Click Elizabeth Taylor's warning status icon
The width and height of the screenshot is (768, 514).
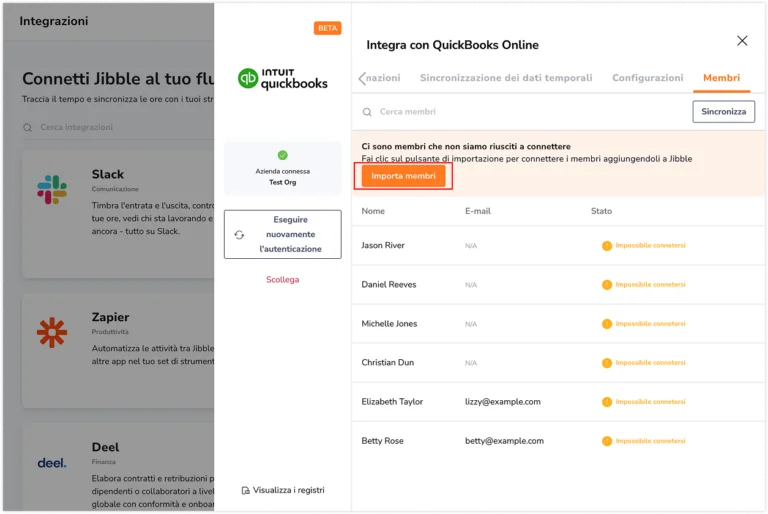(x=606, y=402)
